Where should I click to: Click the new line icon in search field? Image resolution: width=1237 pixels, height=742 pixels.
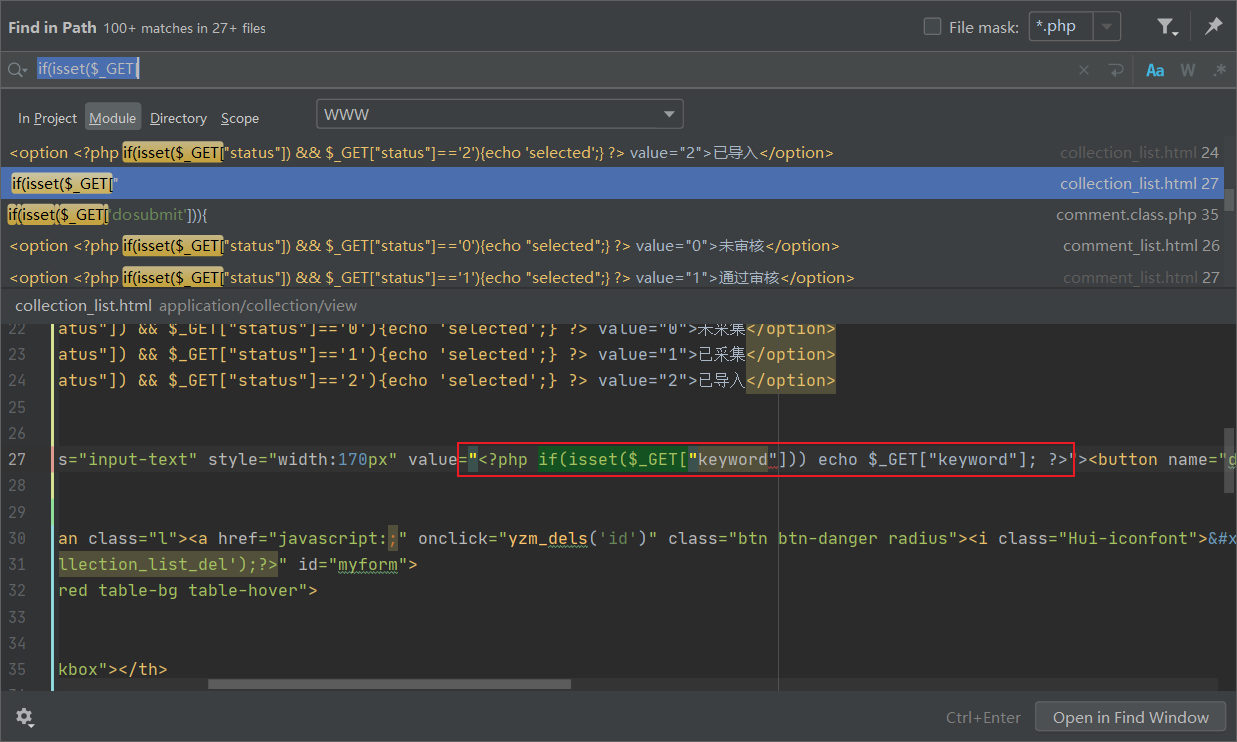click(x=1116, y=70)
